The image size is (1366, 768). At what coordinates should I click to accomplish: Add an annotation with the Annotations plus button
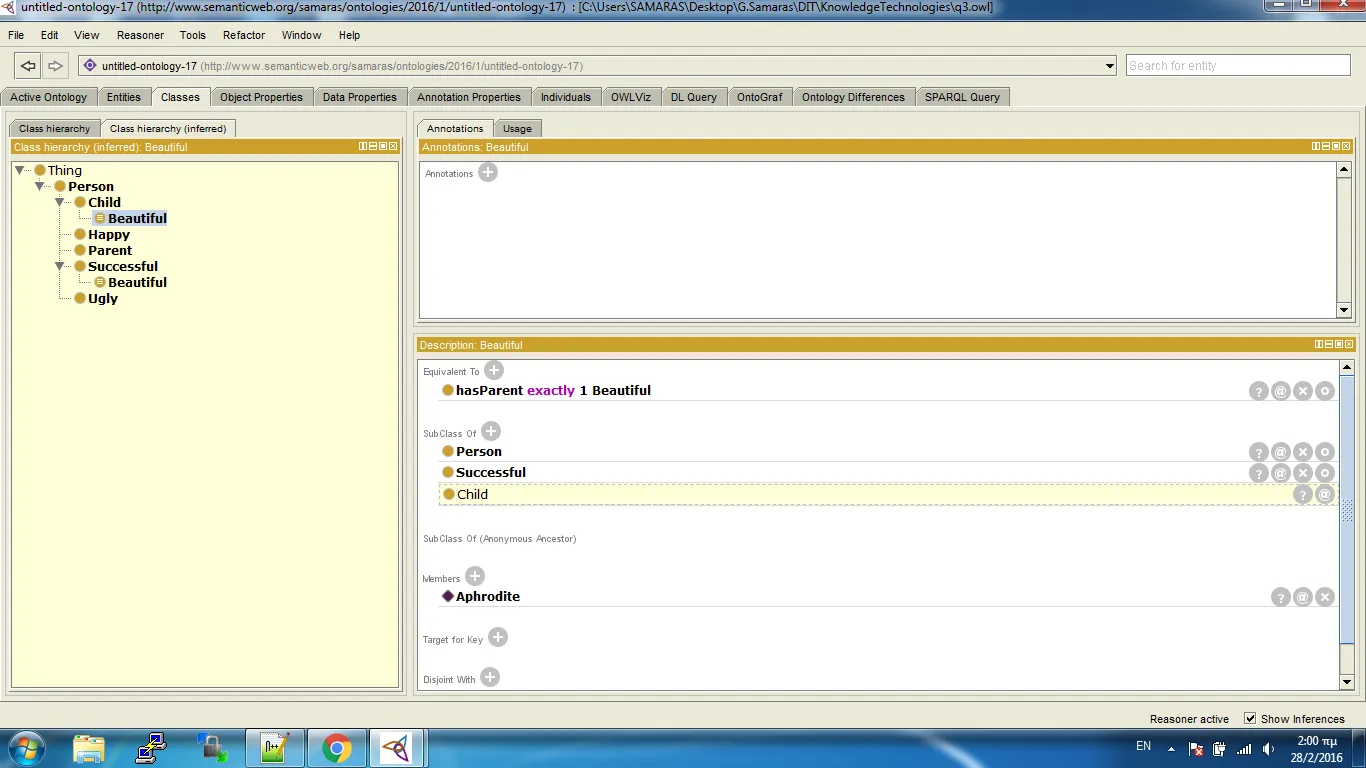[x=488, y=172]
